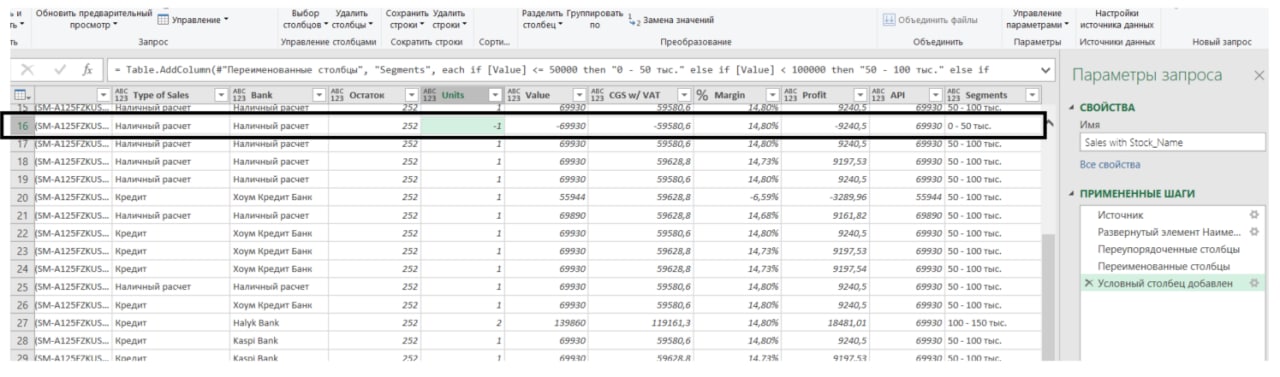
Task: Open filter dropdown of Остаток column
Action: [x=412, y=94]
